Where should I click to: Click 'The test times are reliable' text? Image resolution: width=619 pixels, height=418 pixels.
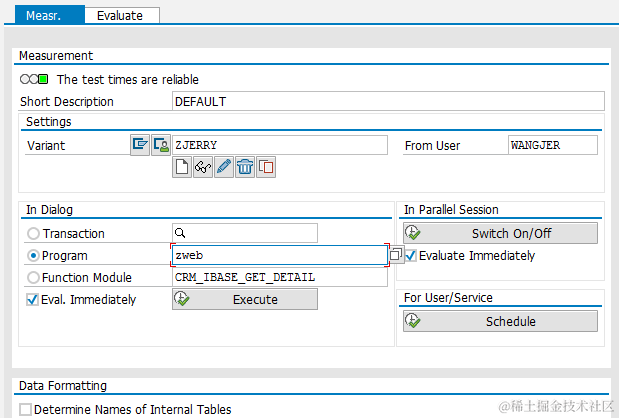[128, 79]
